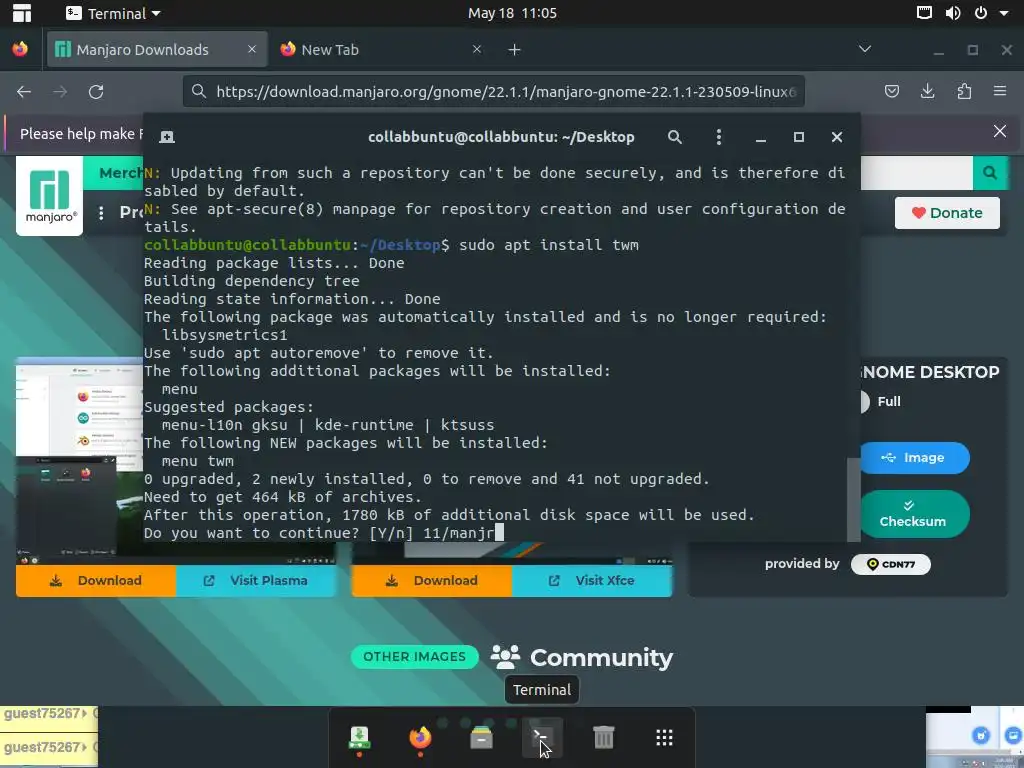The width and height of the screenshot is (1024, 768).
Task: Open new tab icon in terminal header
Action: (167, 137)
